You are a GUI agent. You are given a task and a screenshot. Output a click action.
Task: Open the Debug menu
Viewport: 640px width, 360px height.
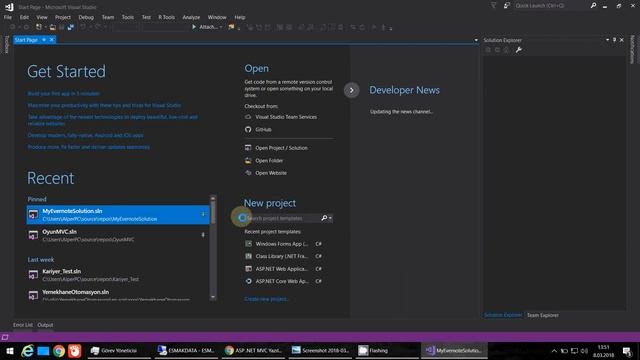click(x=86, y=17)
